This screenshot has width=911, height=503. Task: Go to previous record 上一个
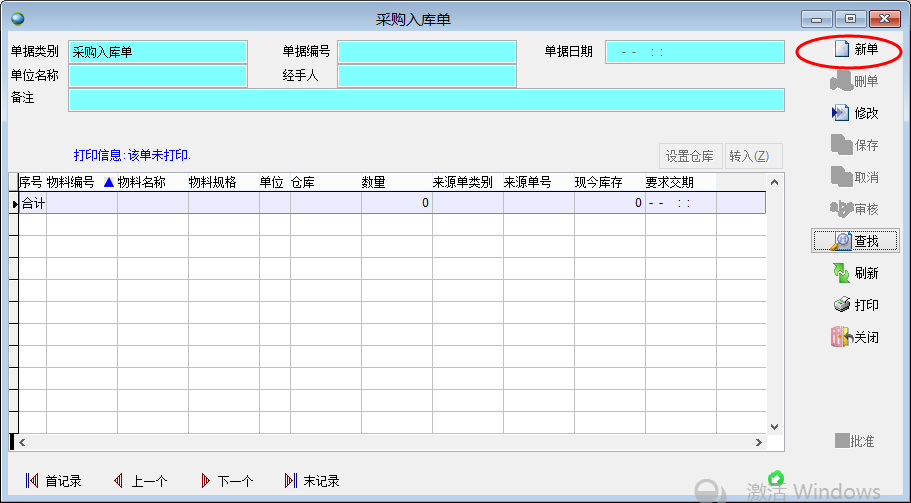140,481
